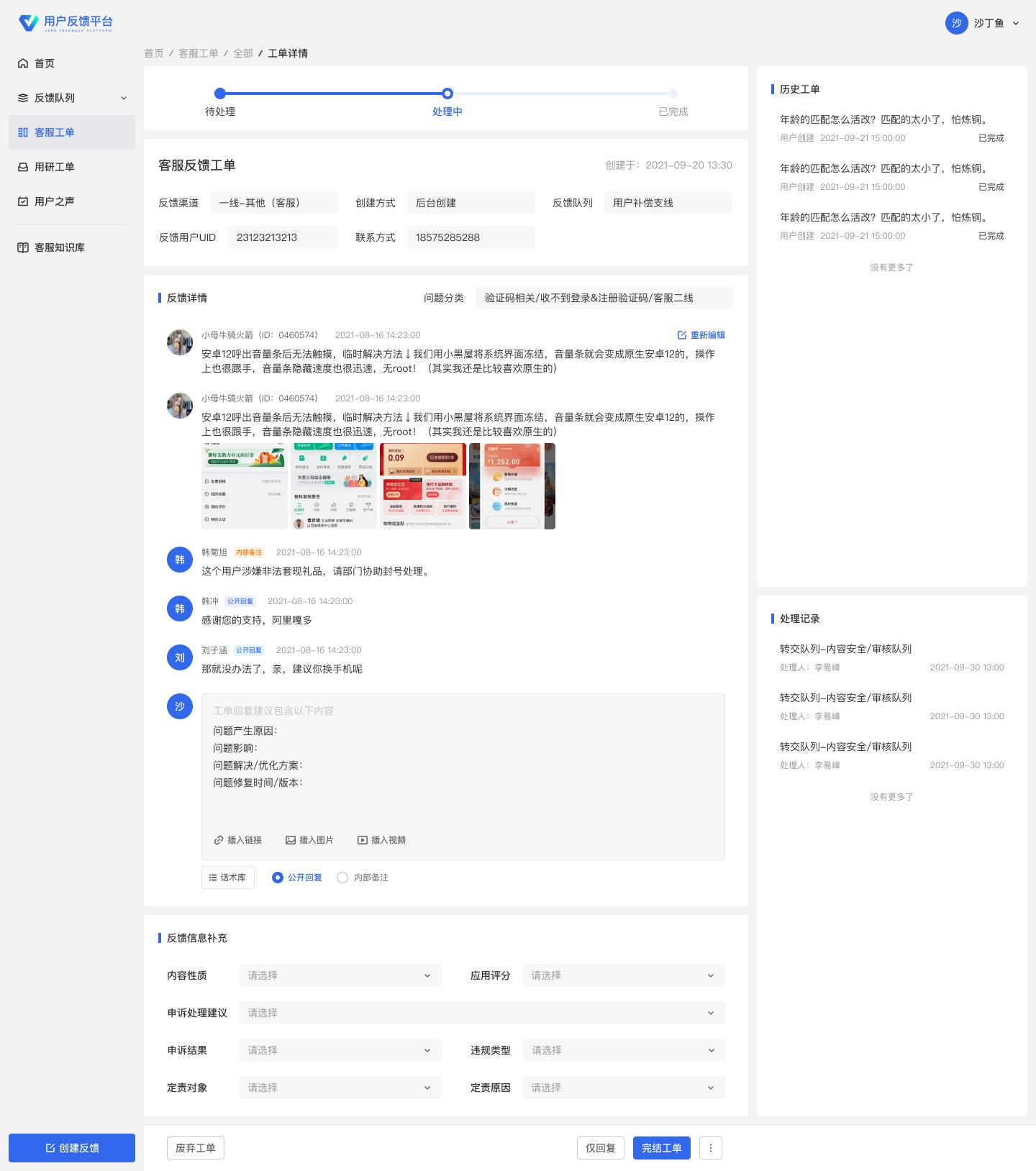The image size is (1036, 1171).
Task: Open the 定责对象 dropdown
Action: [x=340, y=1088]
